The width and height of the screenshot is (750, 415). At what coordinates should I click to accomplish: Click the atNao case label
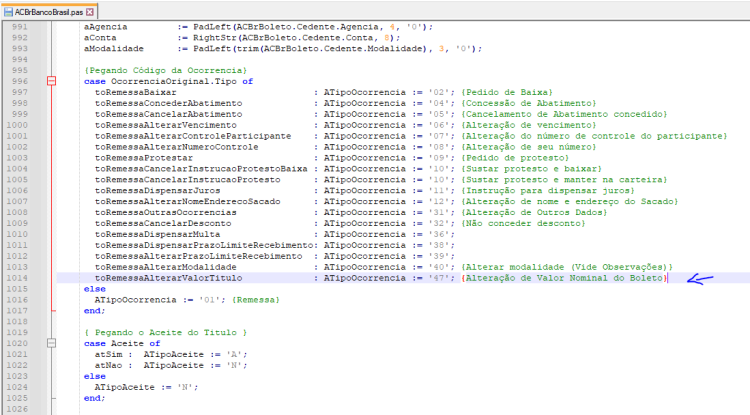(108, 366)
